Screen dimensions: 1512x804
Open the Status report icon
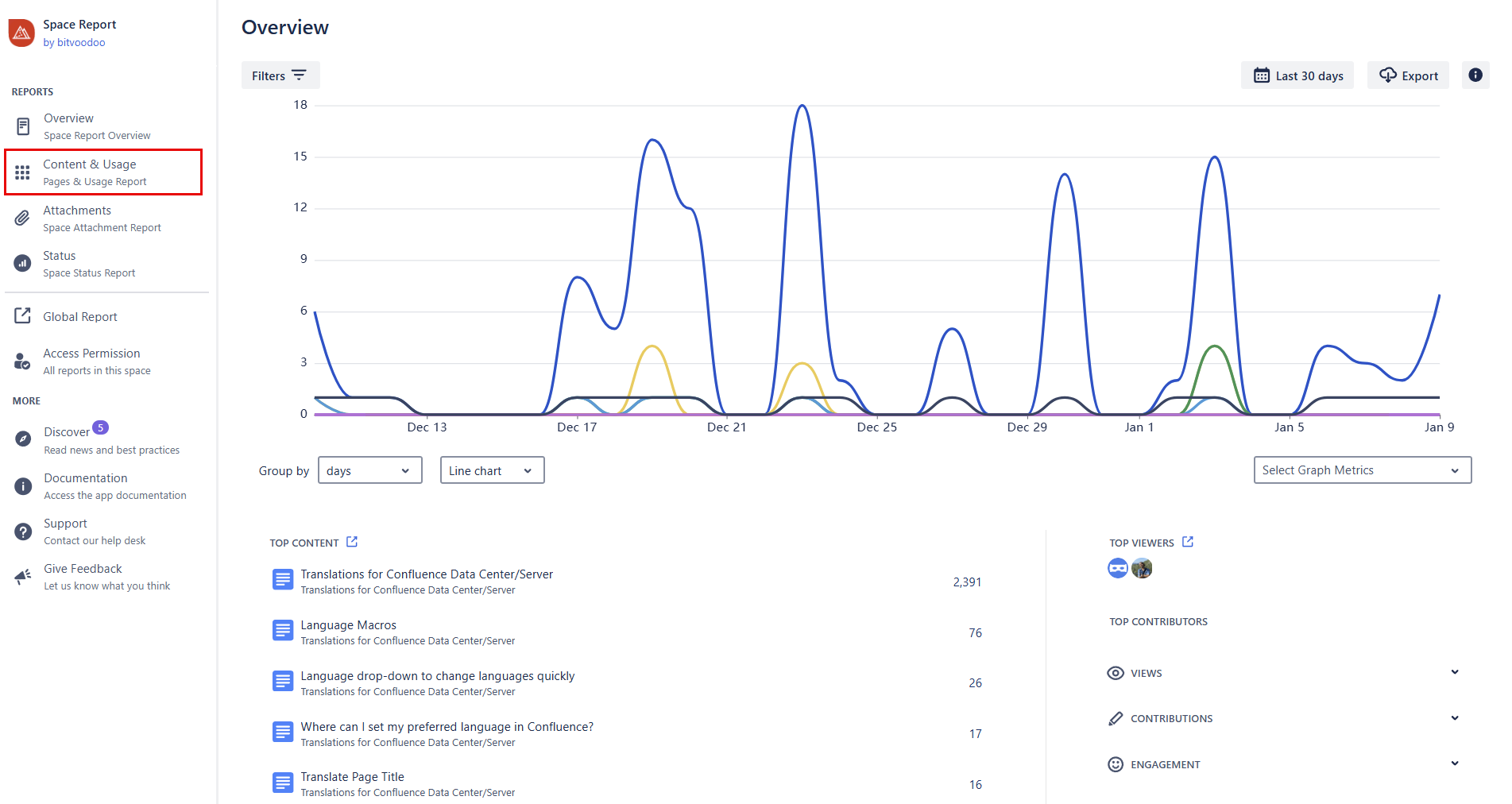coord(23,264)
